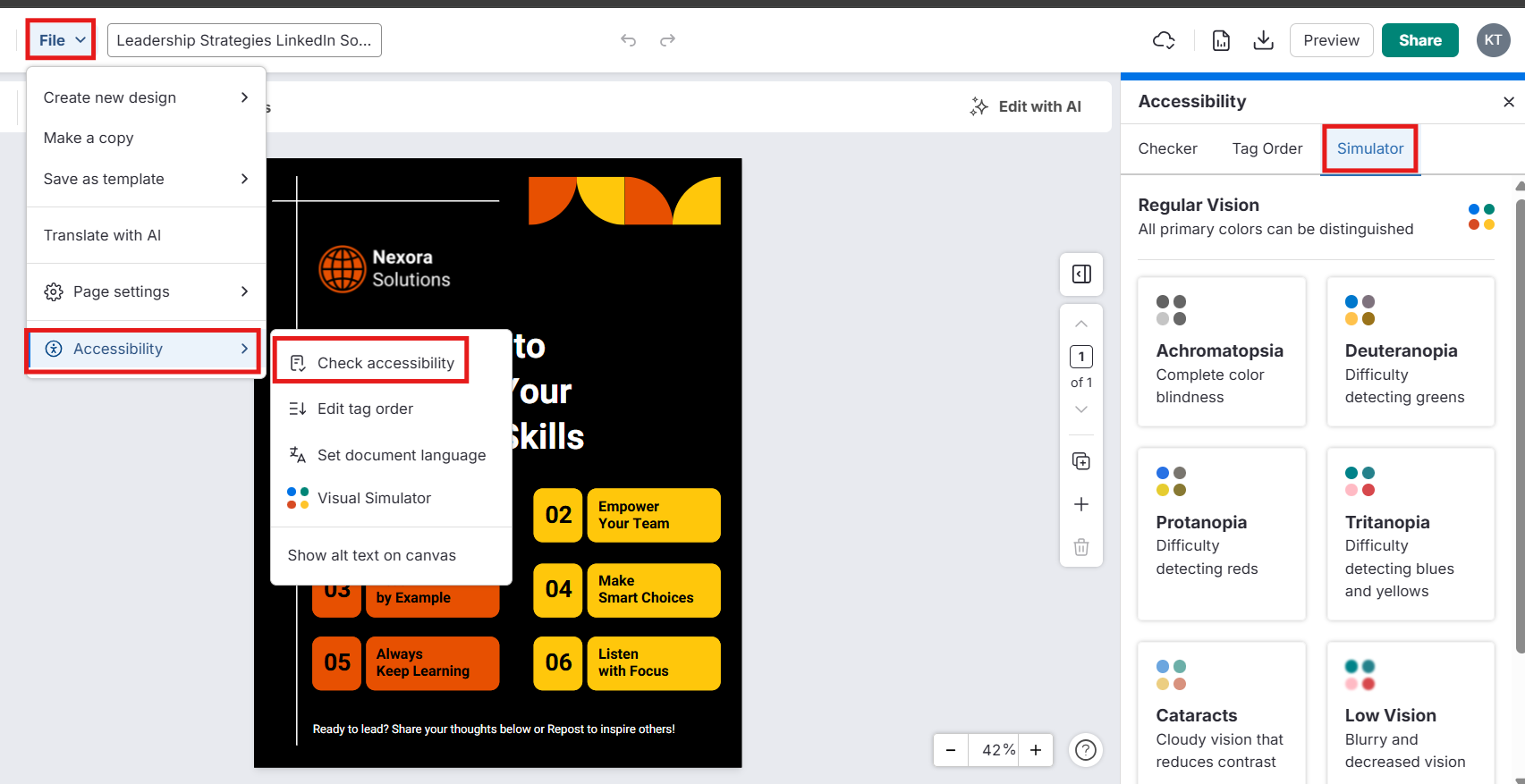The height and width of the screenshot is (784, 1525).
Task: Click the add page plus icon
Action: [1080, 504]
